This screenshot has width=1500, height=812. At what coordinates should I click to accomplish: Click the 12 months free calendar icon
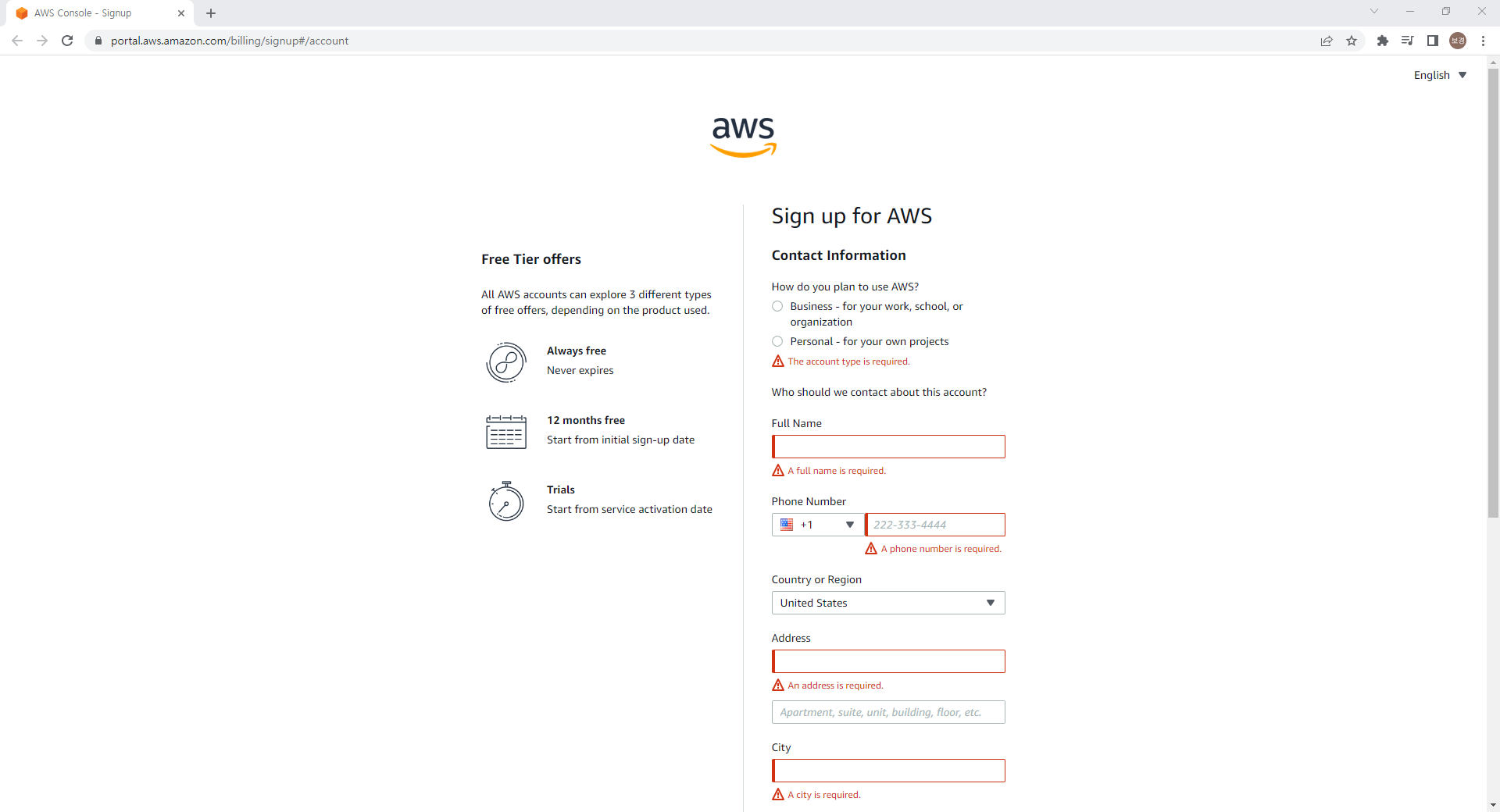pos(506,432)
